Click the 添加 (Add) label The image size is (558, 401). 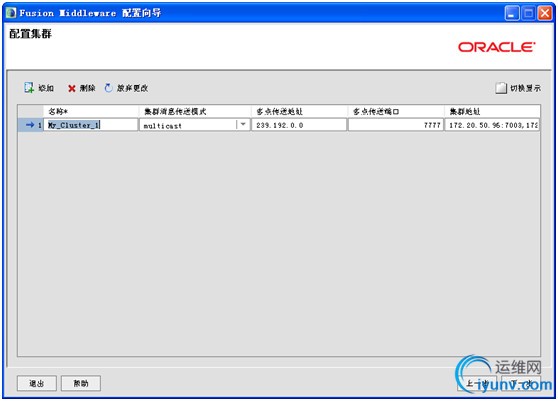click(46, 88)
